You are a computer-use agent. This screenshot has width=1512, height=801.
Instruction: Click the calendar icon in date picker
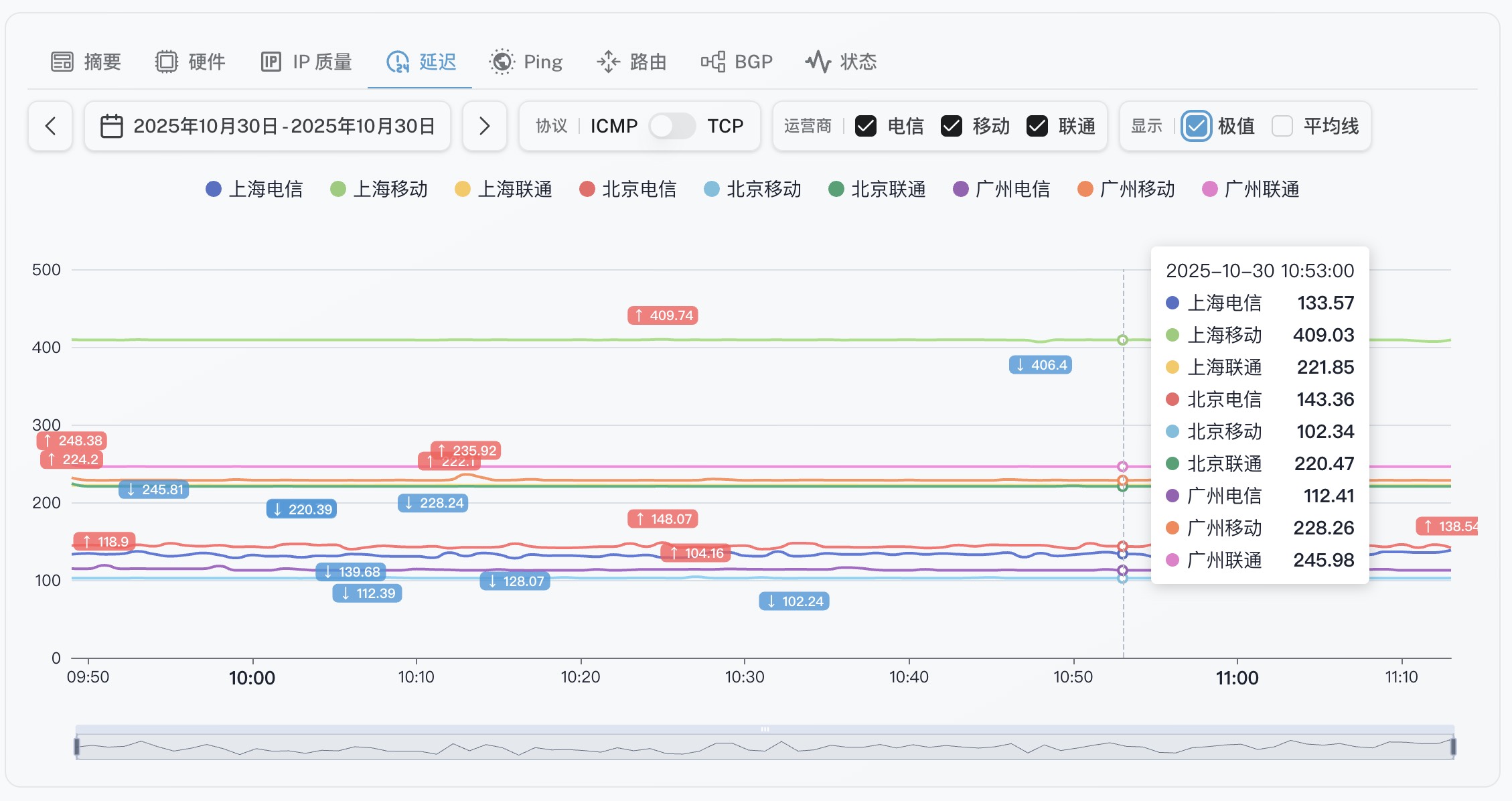(111, 126)
